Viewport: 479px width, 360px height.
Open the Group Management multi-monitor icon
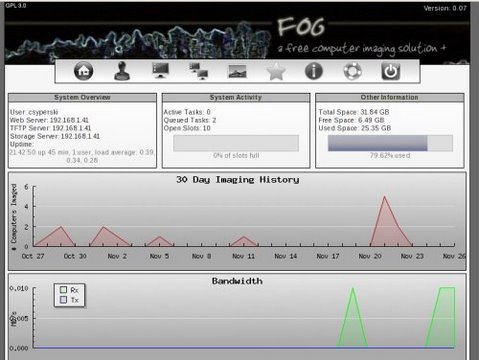pyautogui.click(x=199, y=71)
